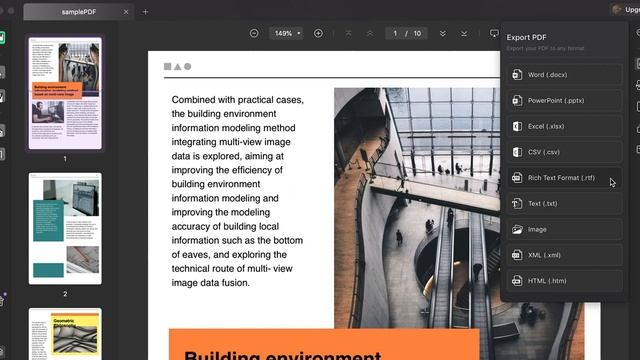Viewport: 640px width, 360px height.
Task: Go to the previous page arrow icon
Action: pyautogui.click(x=370, y=33)
